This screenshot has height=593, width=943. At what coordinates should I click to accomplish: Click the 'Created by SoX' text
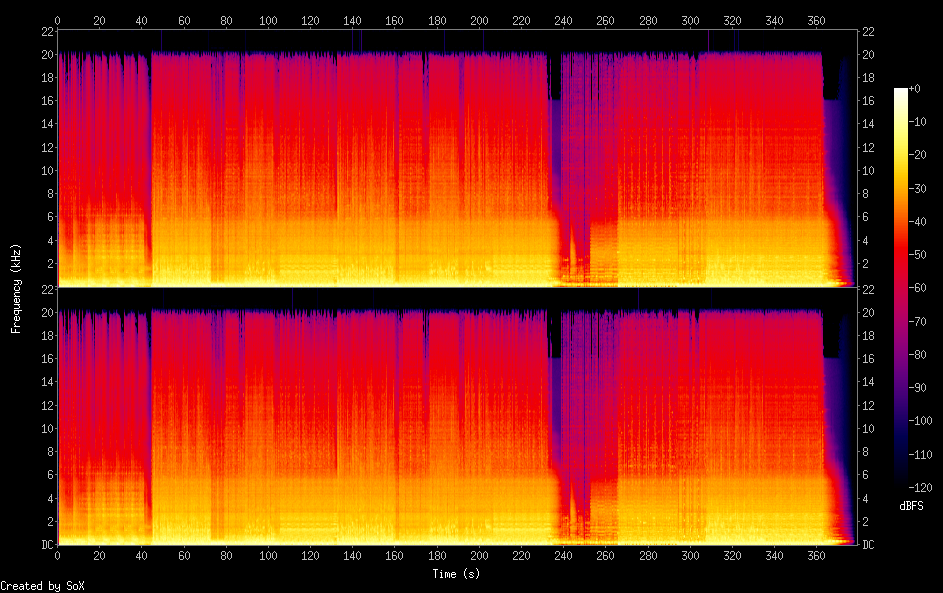click(42, 586)
